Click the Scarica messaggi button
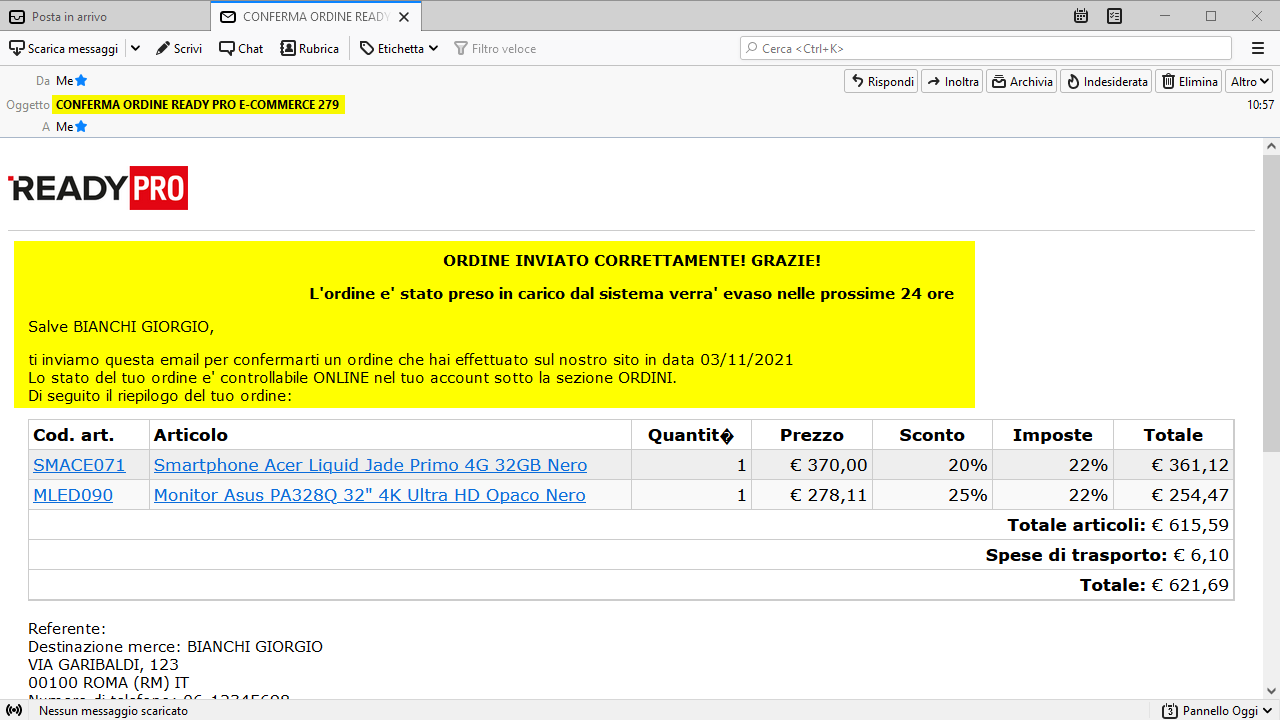1280x720 pixels. 64,48
